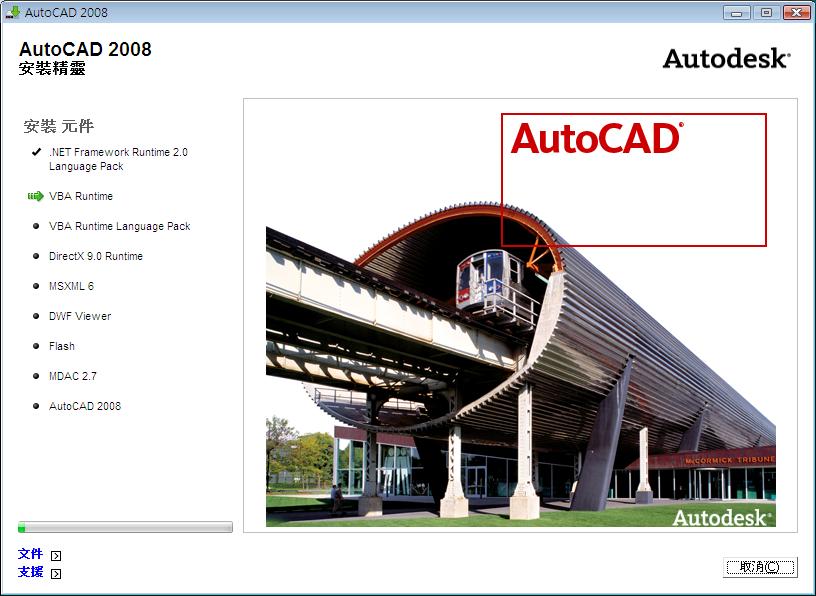
Task: Minimize the AutoCAD 2008 installer window
Action: (x=736, y=12)
